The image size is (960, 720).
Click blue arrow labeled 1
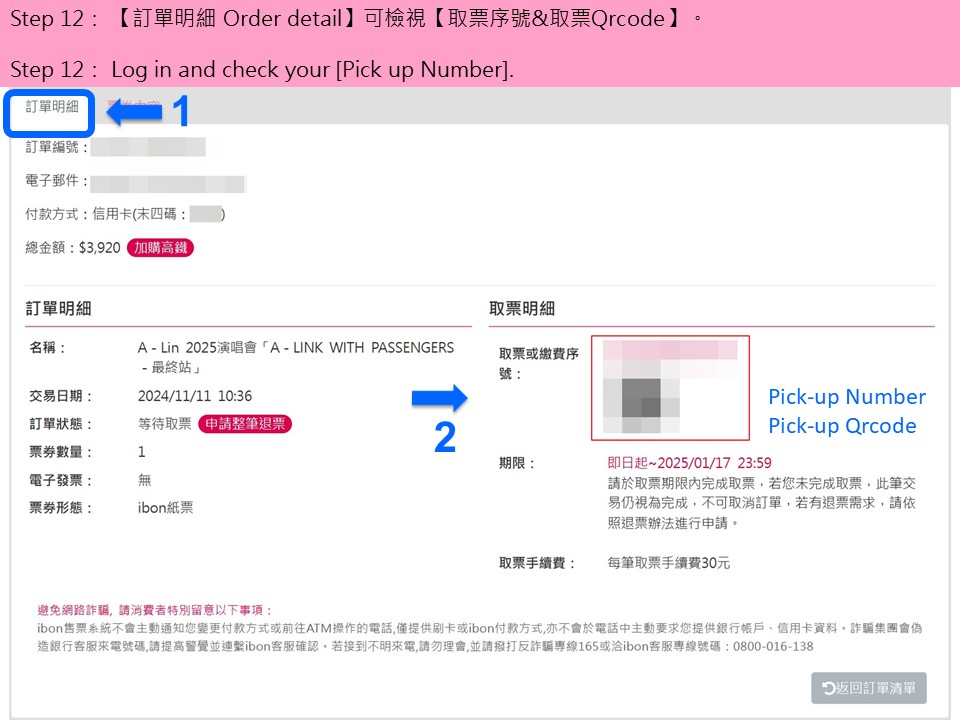click(x=134, y=113)
